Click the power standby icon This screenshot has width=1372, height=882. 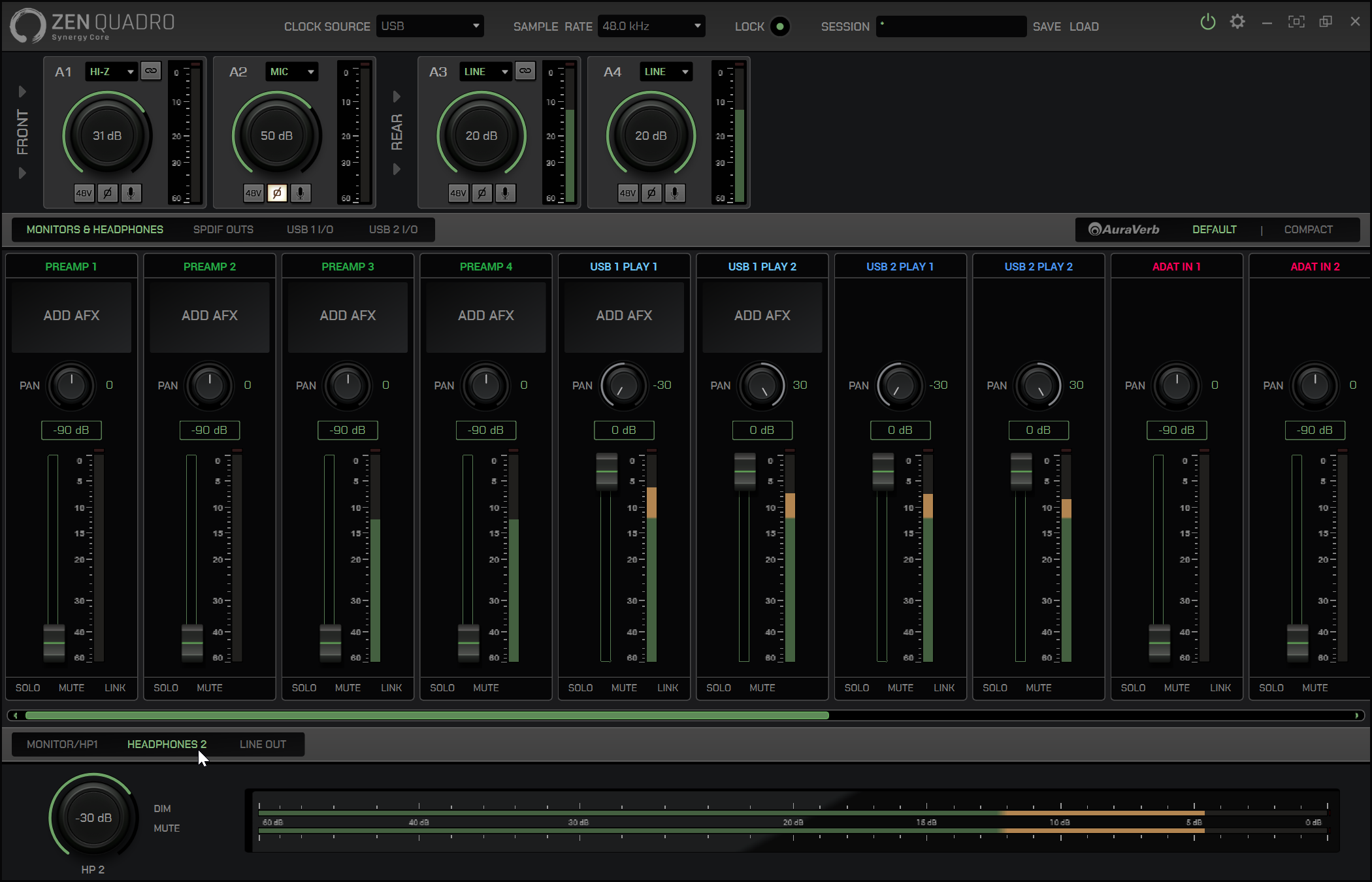[x=1208, y=22]
